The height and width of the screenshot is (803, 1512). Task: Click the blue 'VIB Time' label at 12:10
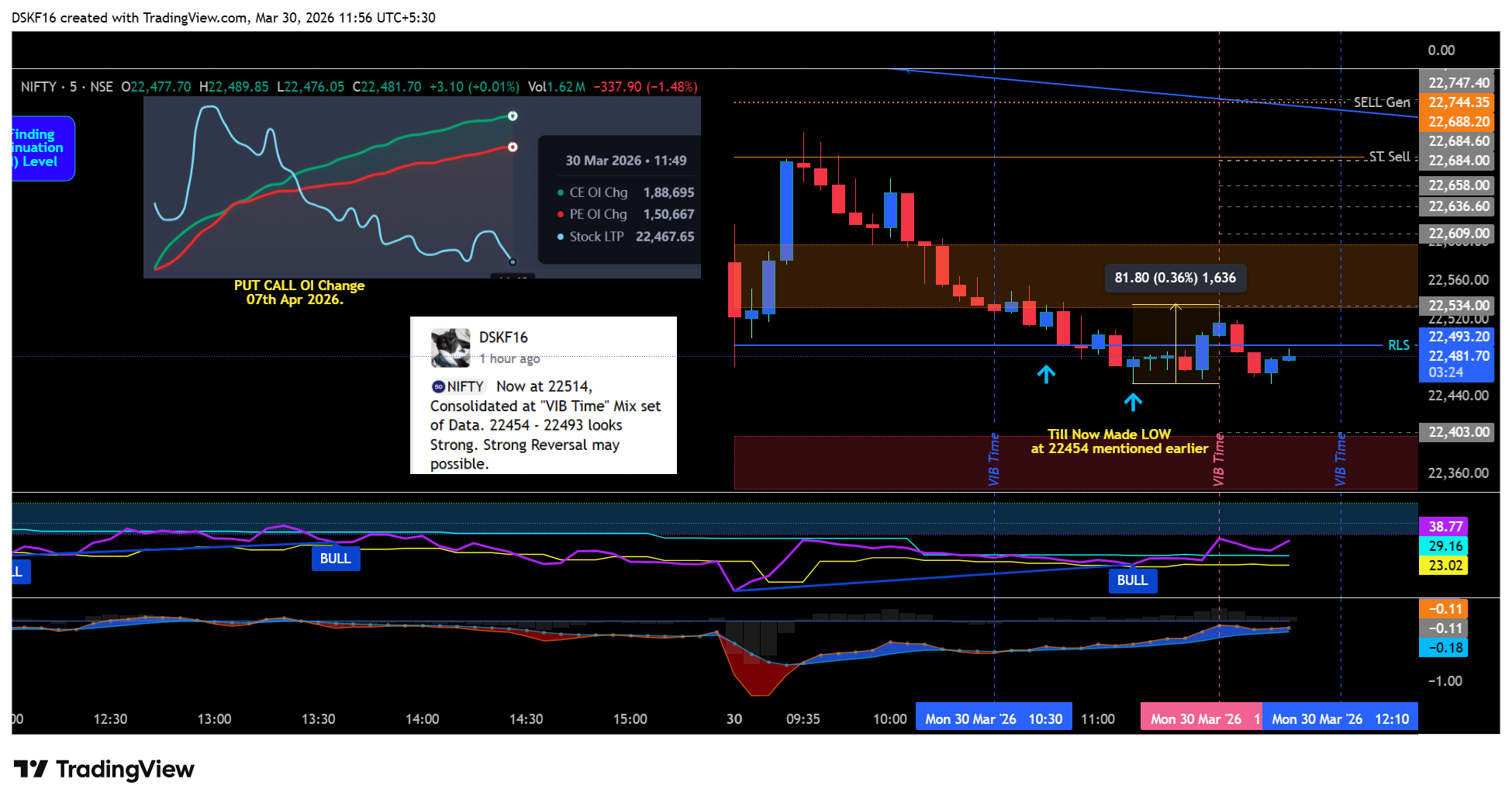[x=1341, y=459]
